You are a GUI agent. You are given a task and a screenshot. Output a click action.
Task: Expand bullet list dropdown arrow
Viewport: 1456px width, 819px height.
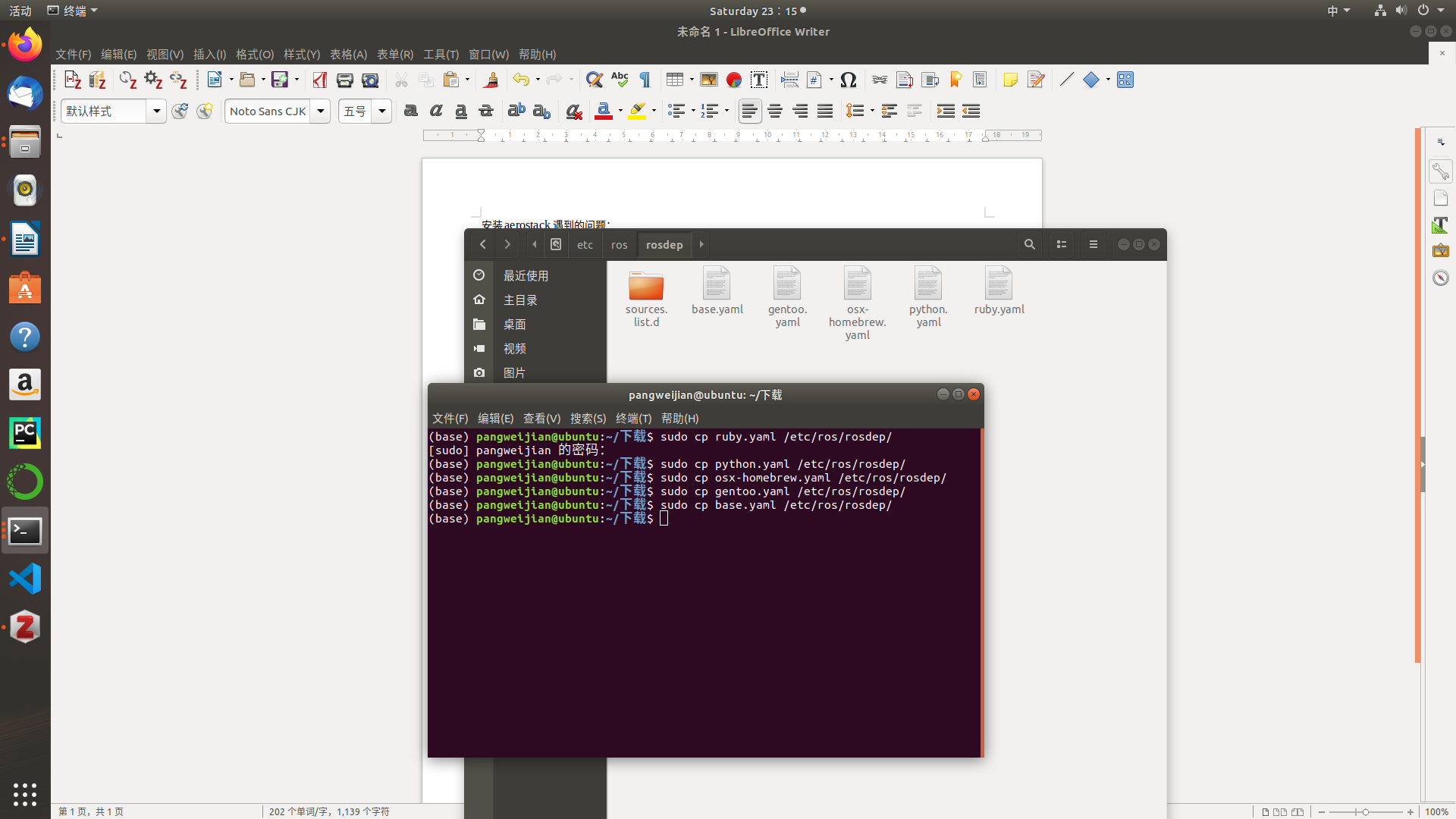(x=693, y=111)
